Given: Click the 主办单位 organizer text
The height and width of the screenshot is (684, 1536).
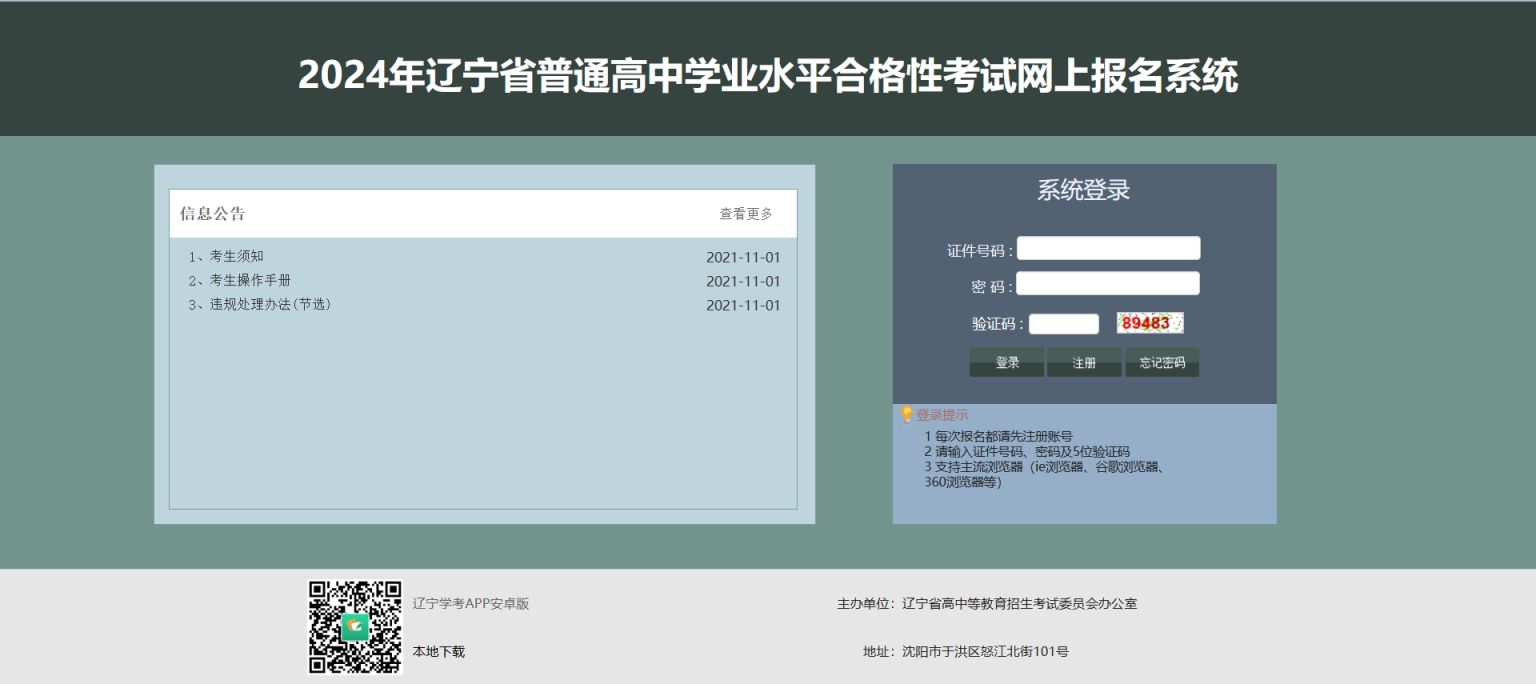Looking at the screenshot, I should pos(987,604).
